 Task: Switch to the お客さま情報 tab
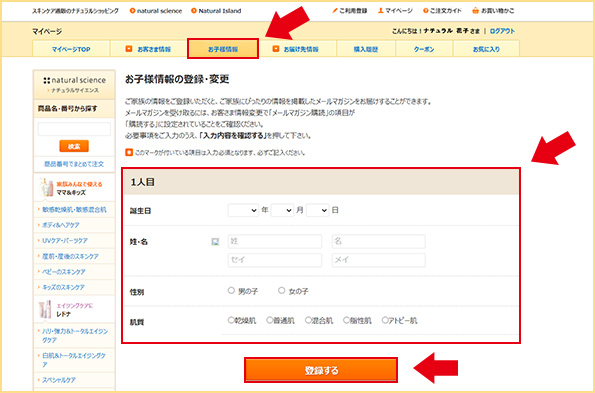pyautogui.click(x=148, y=49)
